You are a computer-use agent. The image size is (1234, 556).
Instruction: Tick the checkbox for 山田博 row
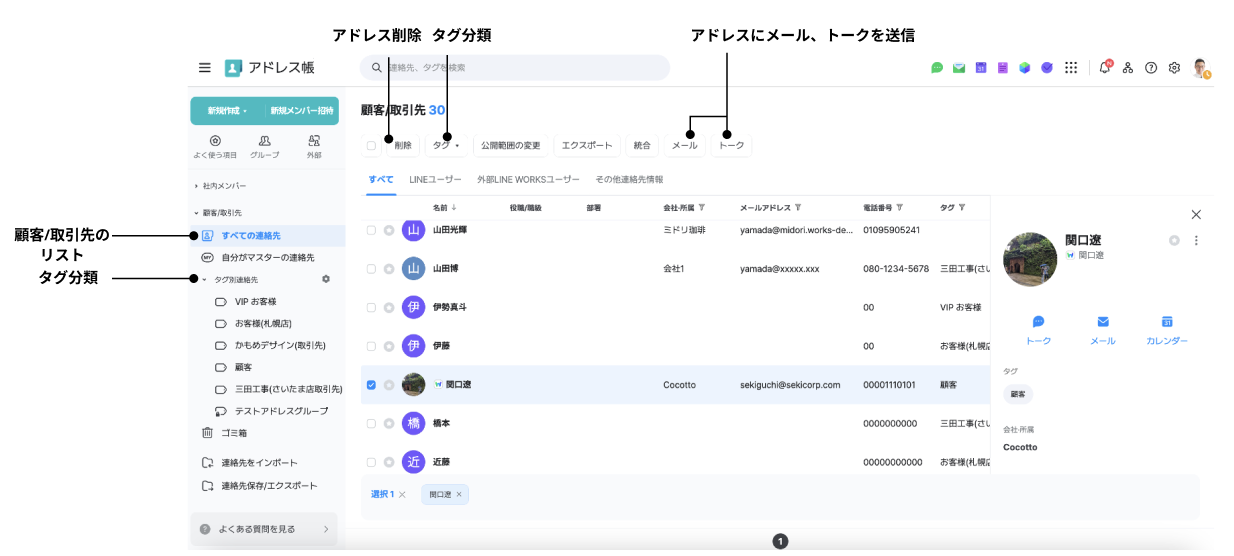pos(371,269)
